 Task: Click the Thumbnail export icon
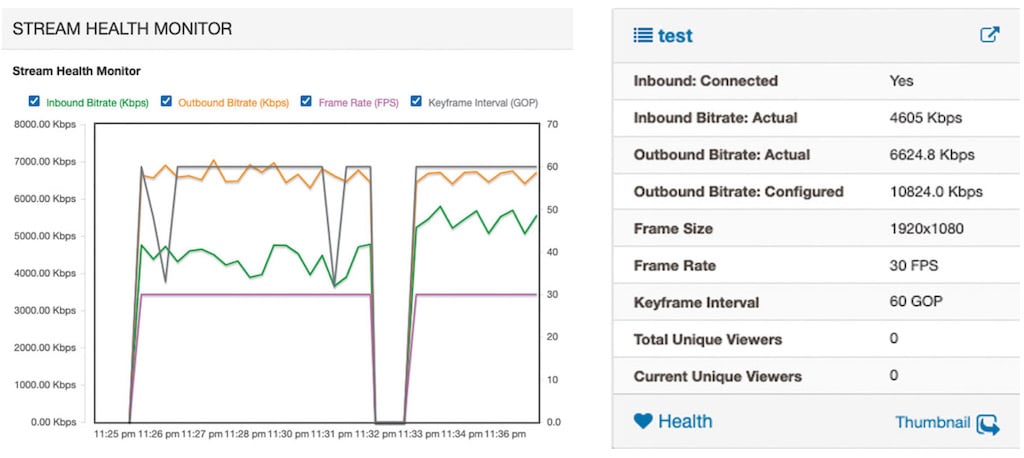pyautogui.click(x=988, y=424)
